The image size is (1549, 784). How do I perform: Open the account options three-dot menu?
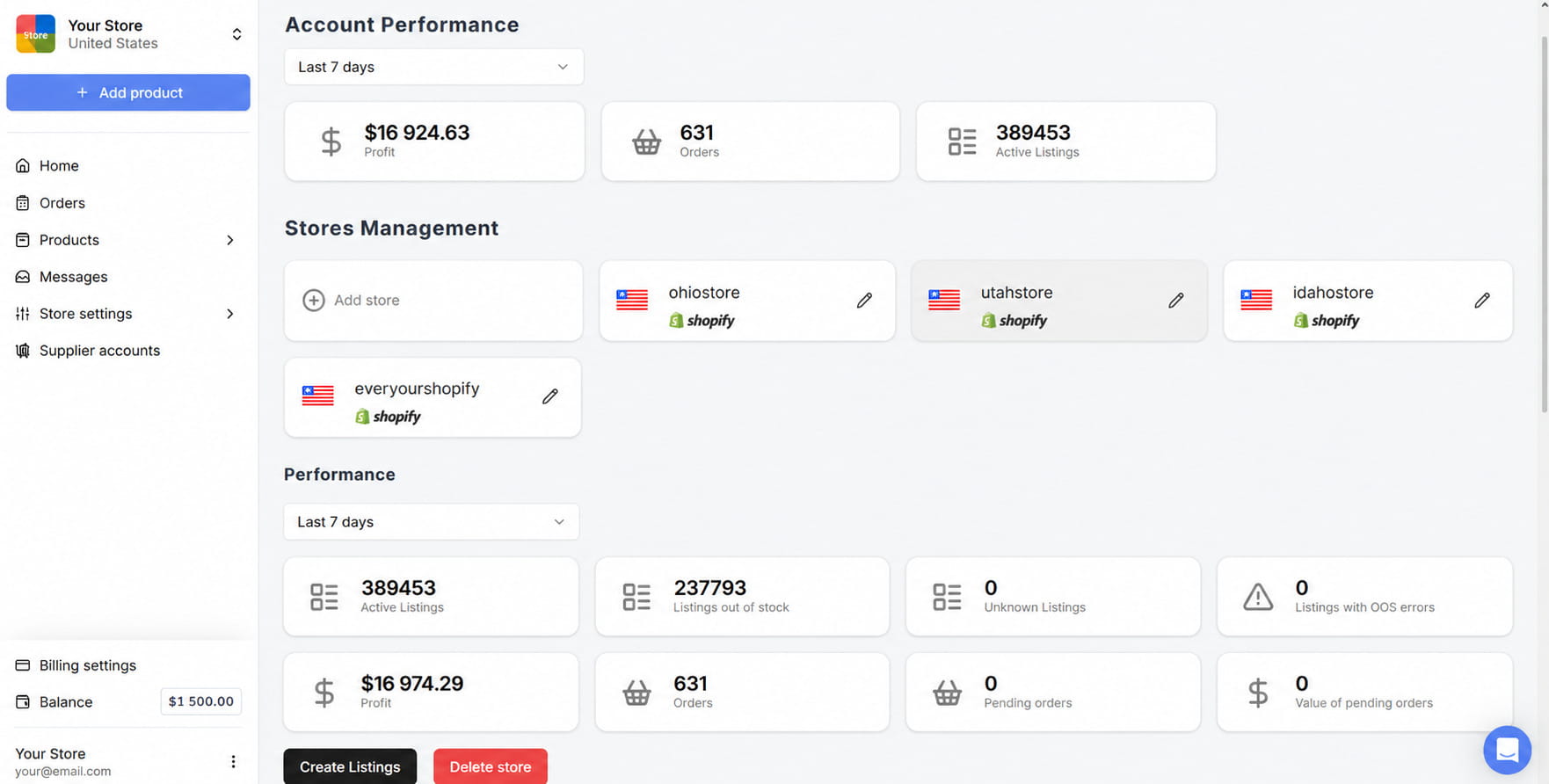[233, 761]
